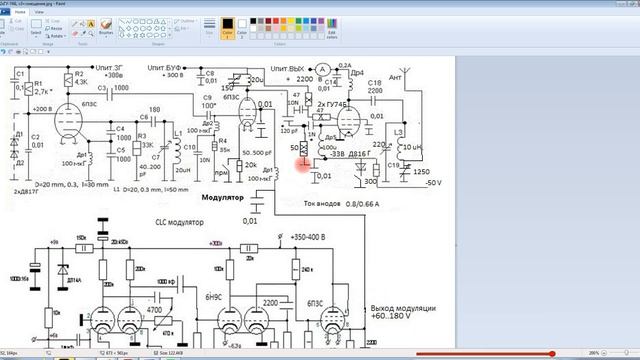This screenshot has height=360, width=640.
Task: Click Redo in quick access toolbar
Action: 11,52
